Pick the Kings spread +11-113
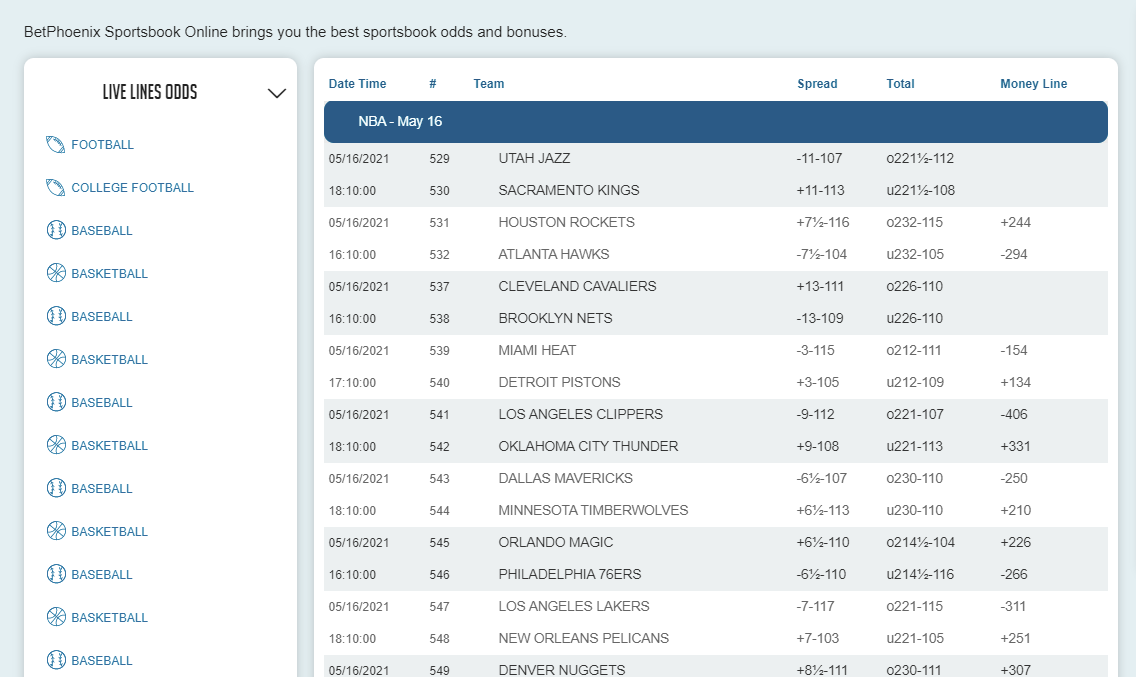 coord(820,191)
